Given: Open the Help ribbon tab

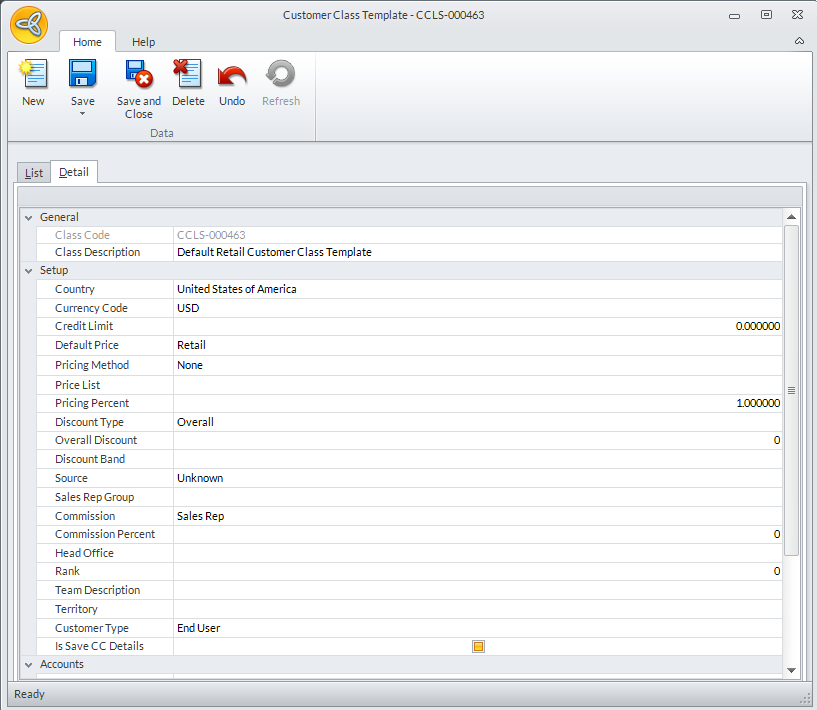Looking at the screenshot, I should (x=144, y=42).
